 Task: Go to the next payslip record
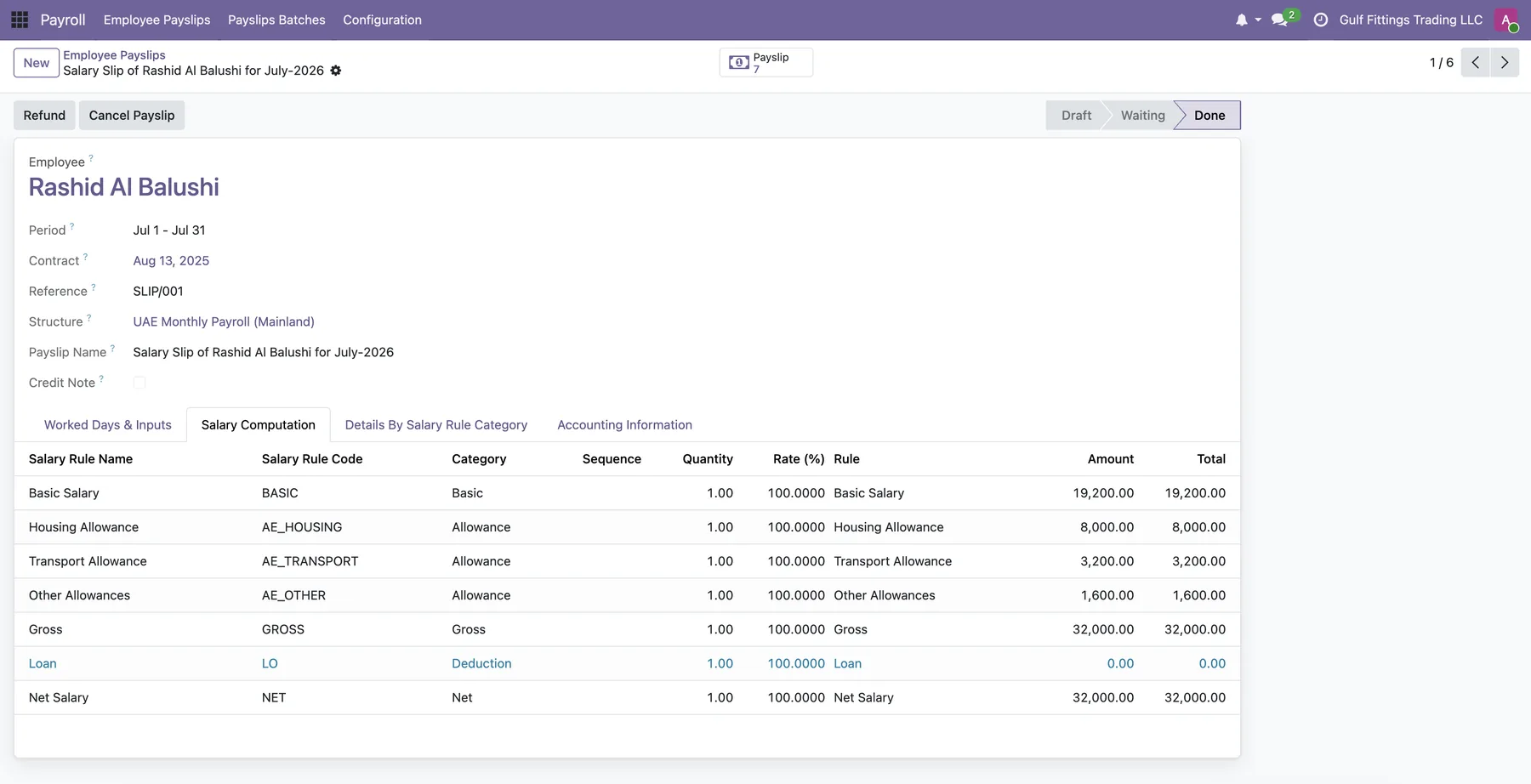[1505, 62]
